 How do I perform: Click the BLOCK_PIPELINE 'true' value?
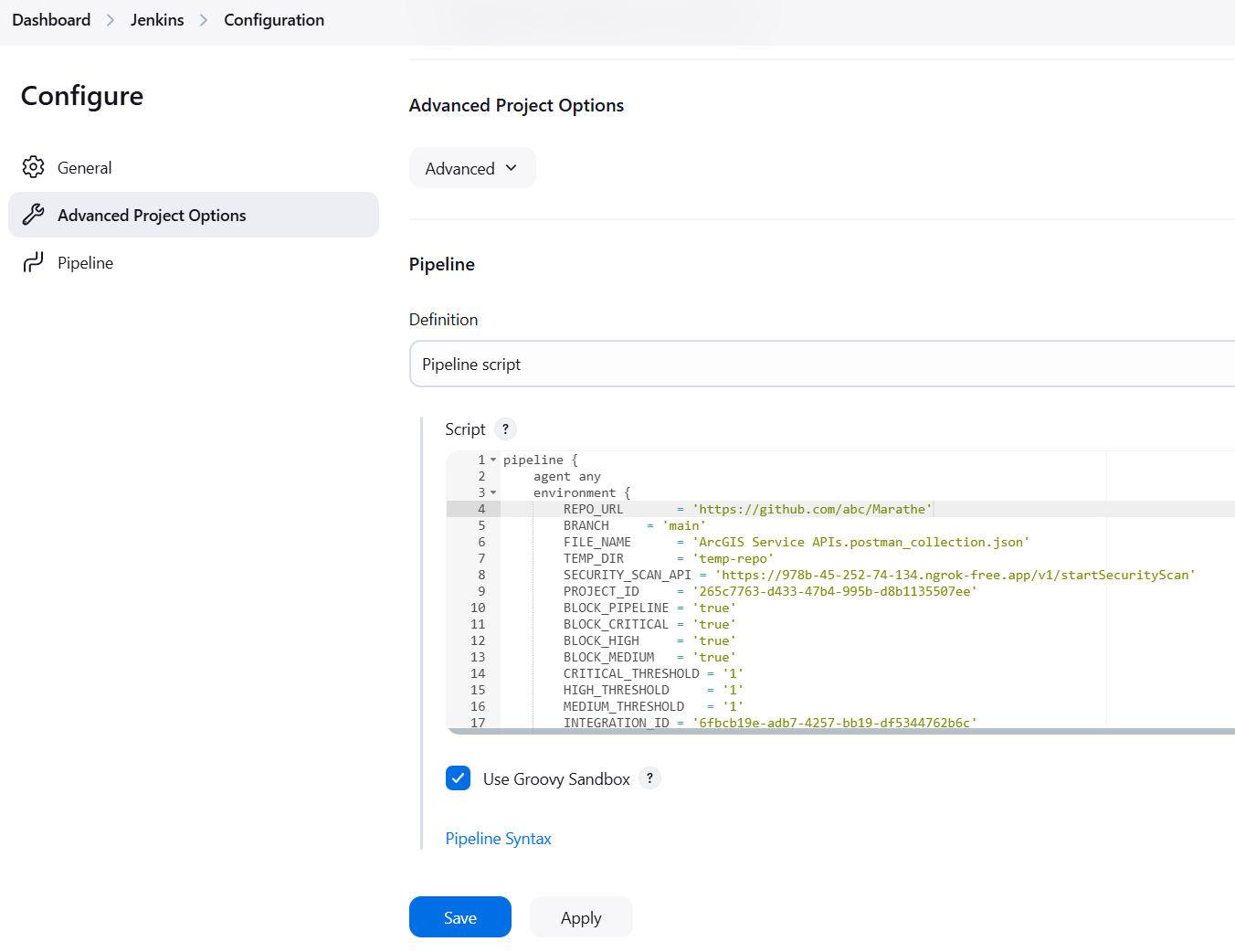pyautogui.click(x=714, y=608)
